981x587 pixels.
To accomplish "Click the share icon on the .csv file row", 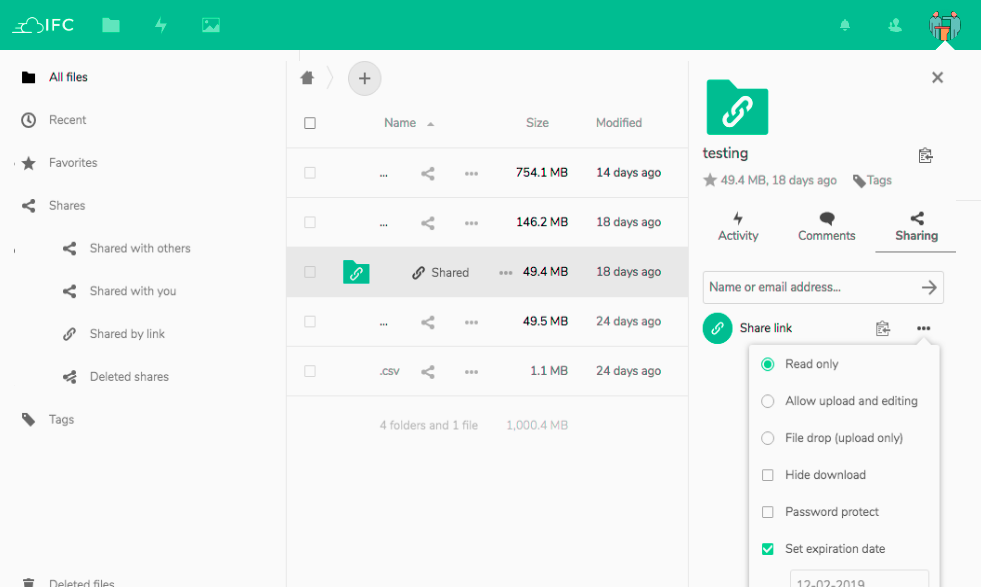I will click(x=428, y=371).
